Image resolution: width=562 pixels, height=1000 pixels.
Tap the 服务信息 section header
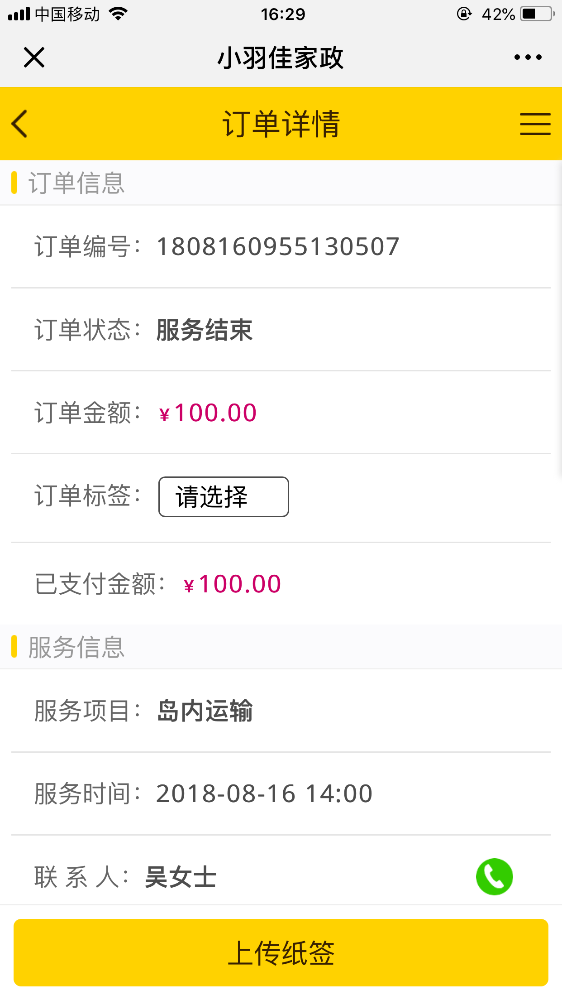pos(77,647)
